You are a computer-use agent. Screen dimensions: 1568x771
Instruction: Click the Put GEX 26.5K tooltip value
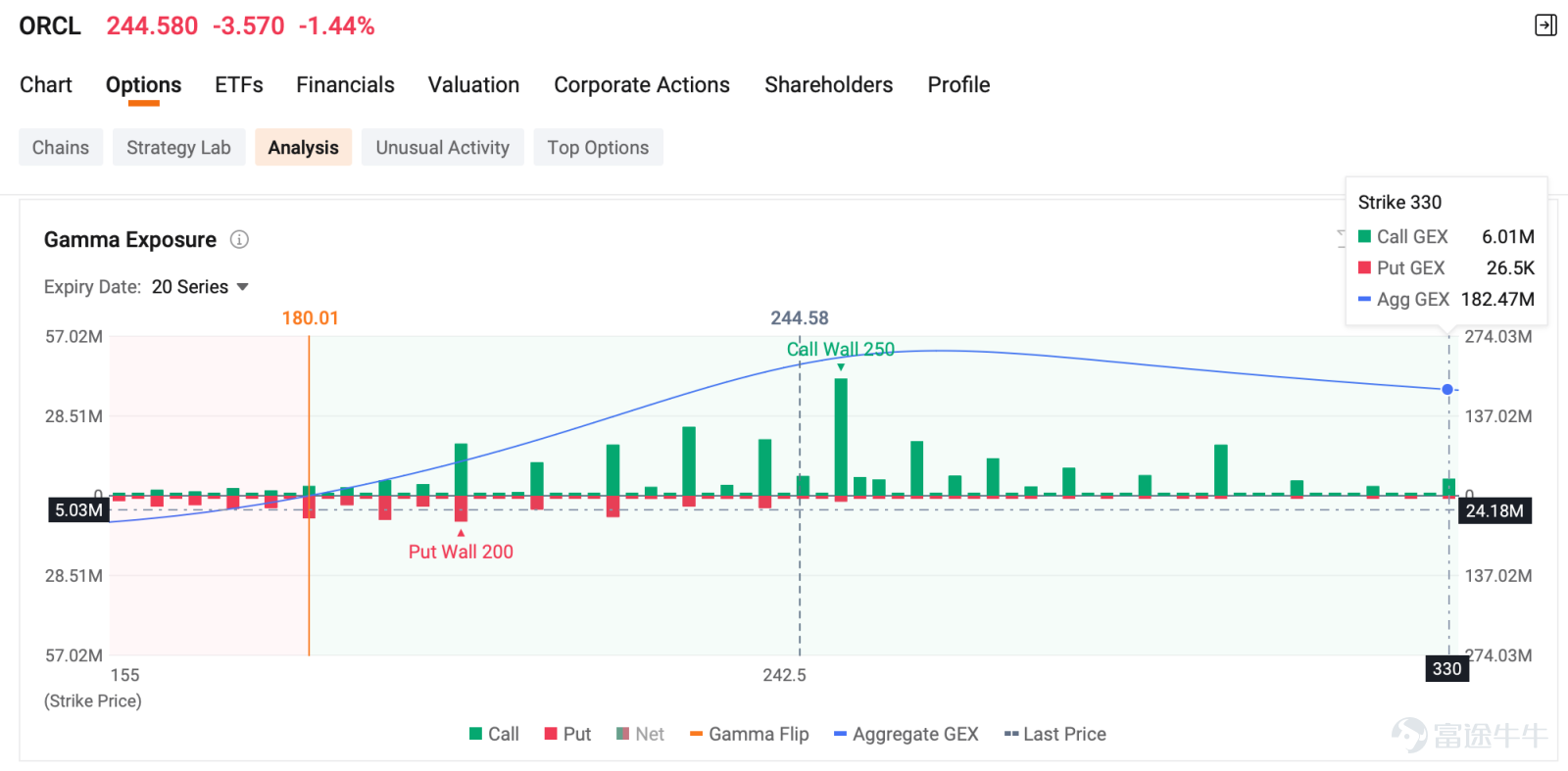coord(1510,267)
